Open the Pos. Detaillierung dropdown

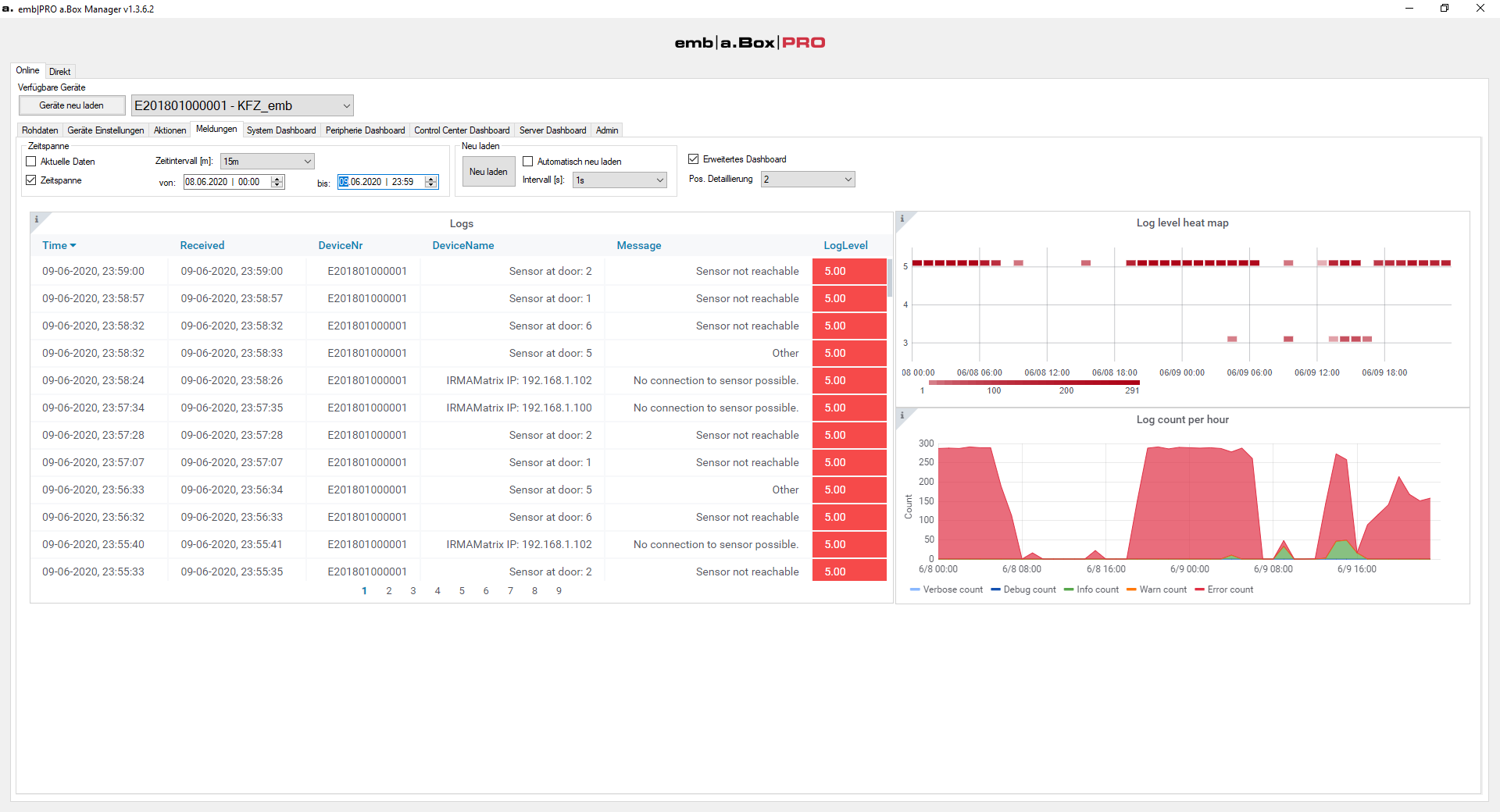808,180
